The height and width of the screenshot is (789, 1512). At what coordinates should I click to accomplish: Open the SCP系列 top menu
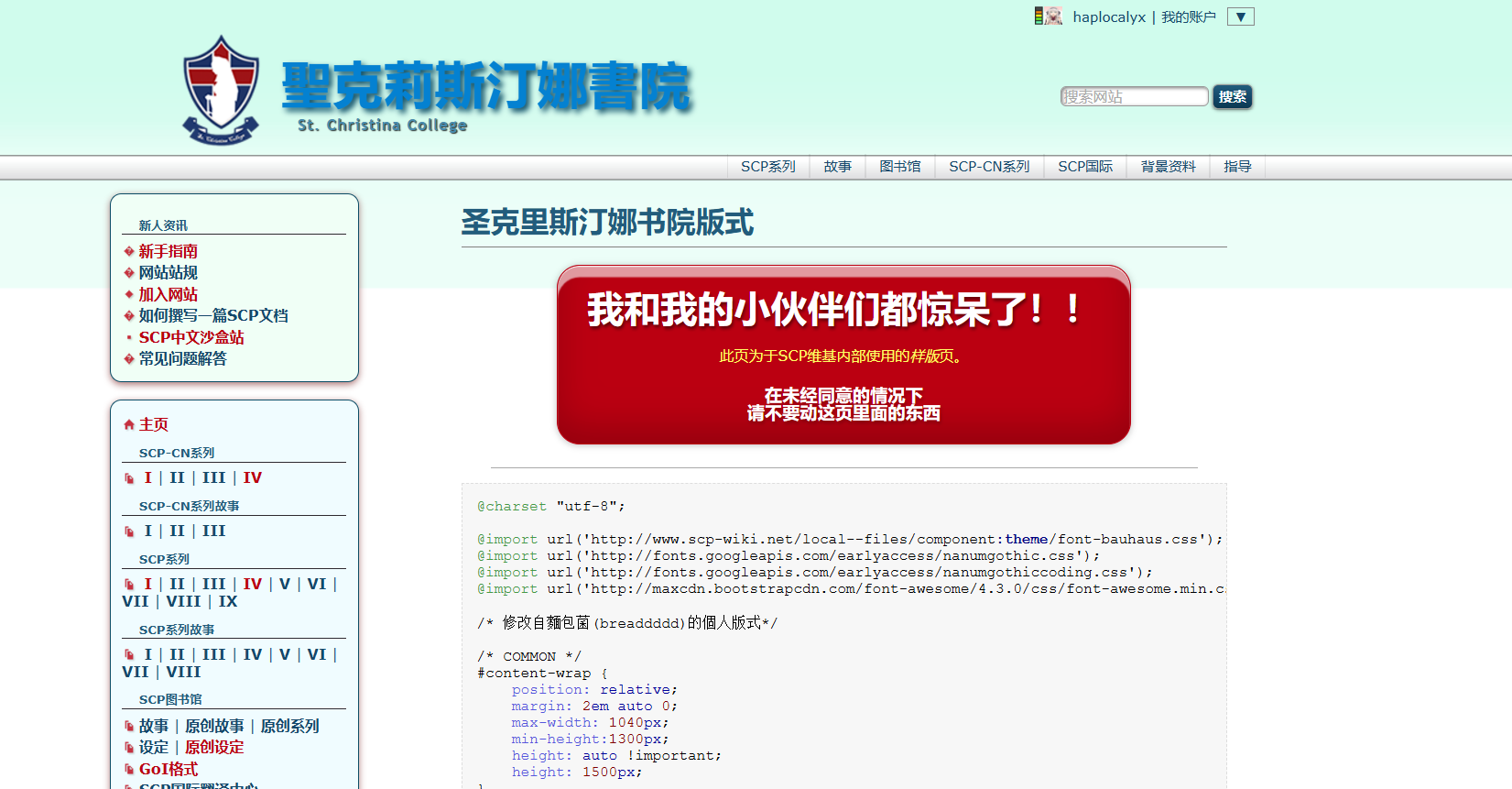pos(767,167)
